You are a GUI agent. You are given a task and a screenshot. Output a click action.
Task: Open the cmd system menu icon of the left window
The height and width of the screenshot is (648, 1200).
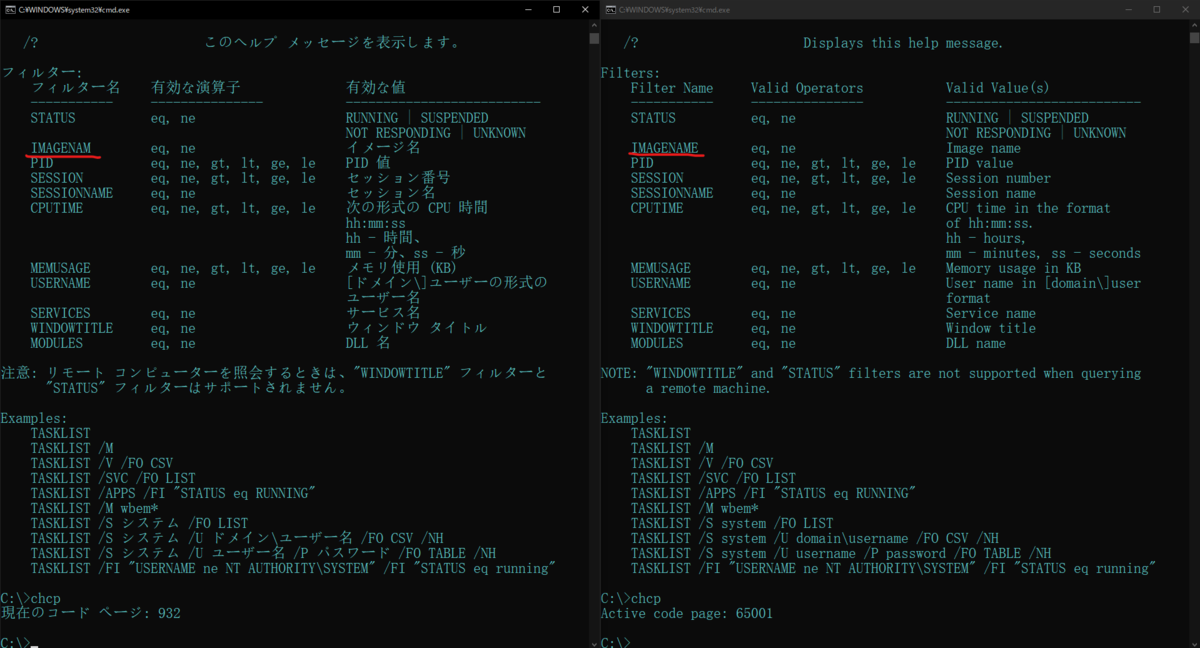(x=8, y=9)
